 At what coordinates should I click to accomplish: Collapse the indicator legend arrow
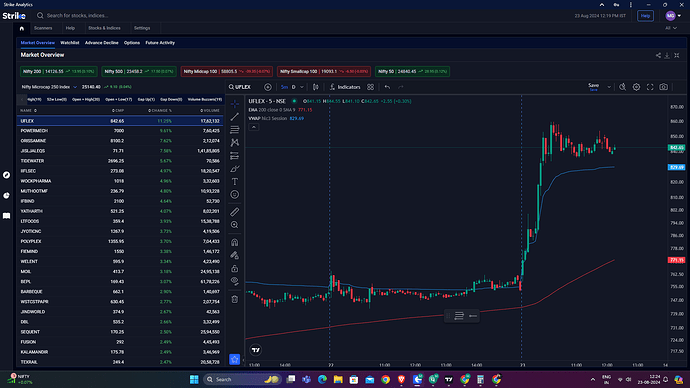tap(254, 127)
